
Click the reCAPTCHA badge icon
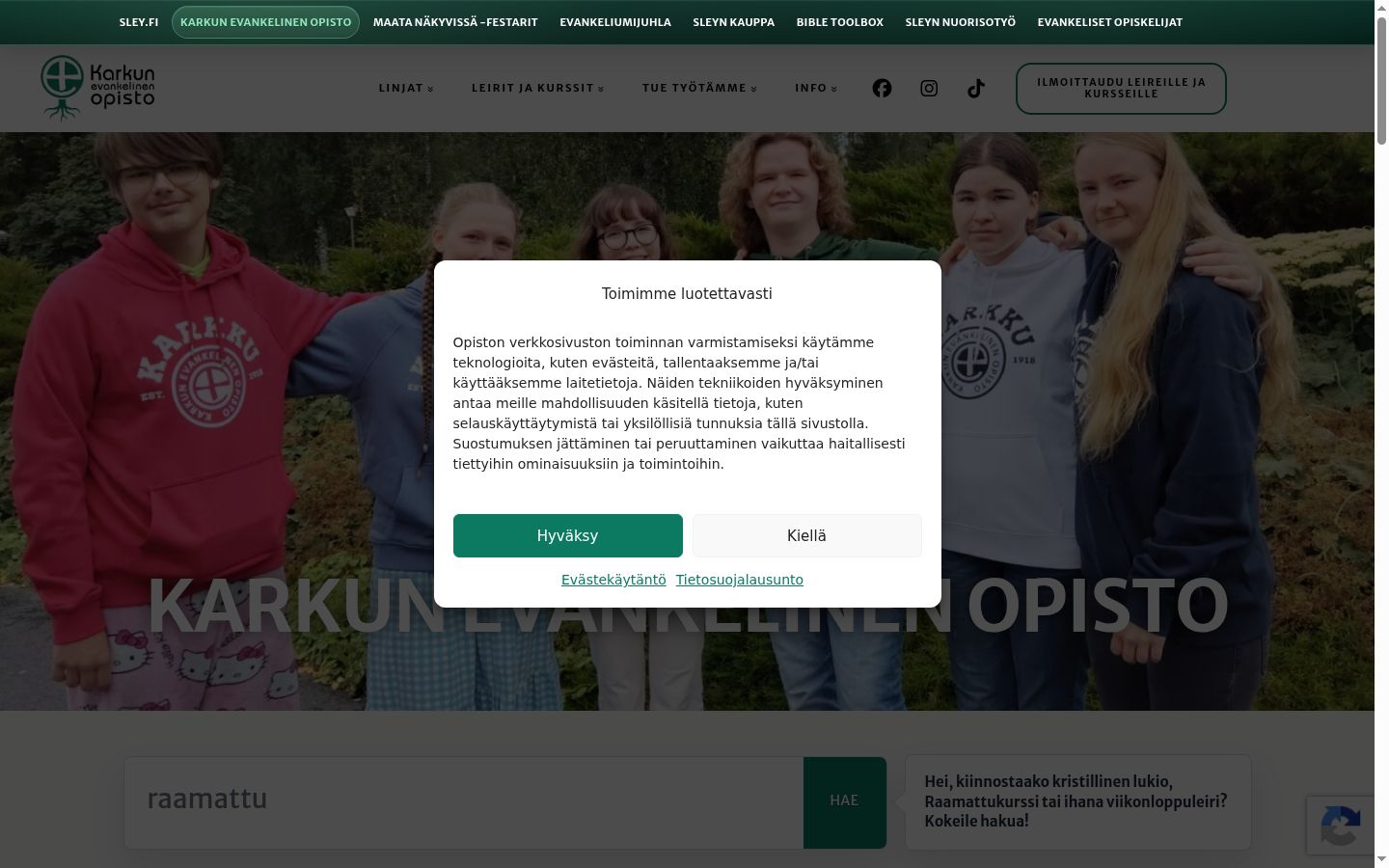coord(1341,826)
